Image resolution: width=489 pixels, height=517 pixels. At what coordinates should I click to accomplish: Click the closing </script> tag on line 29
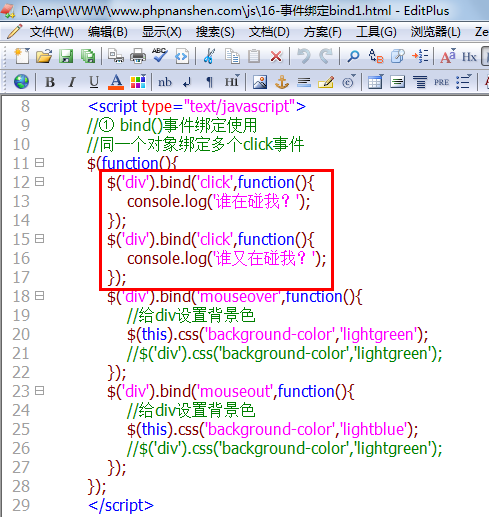coord(121,505)
